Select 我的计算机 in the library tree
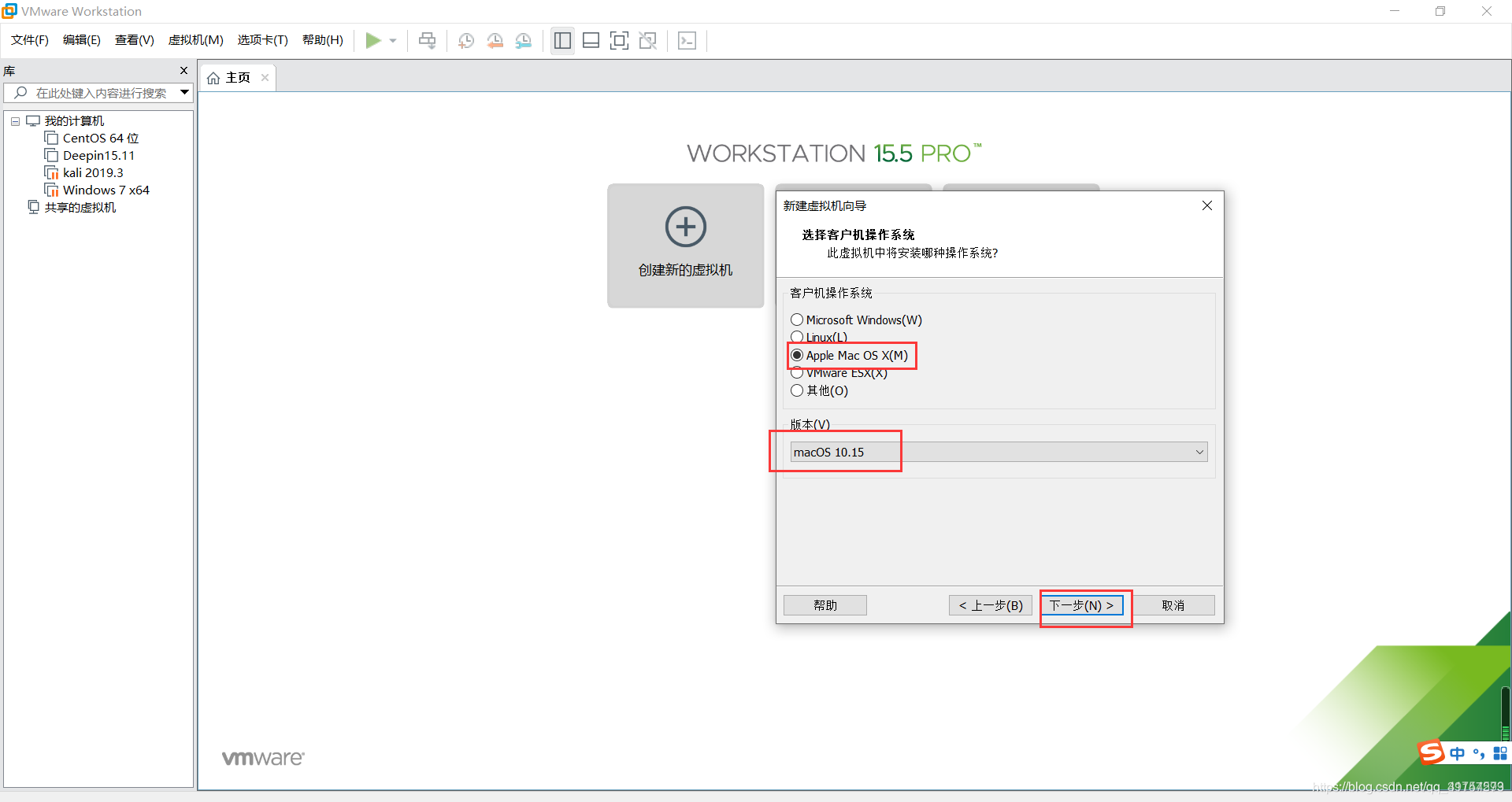Screen dimensions: 1512x802 point(74,121)
